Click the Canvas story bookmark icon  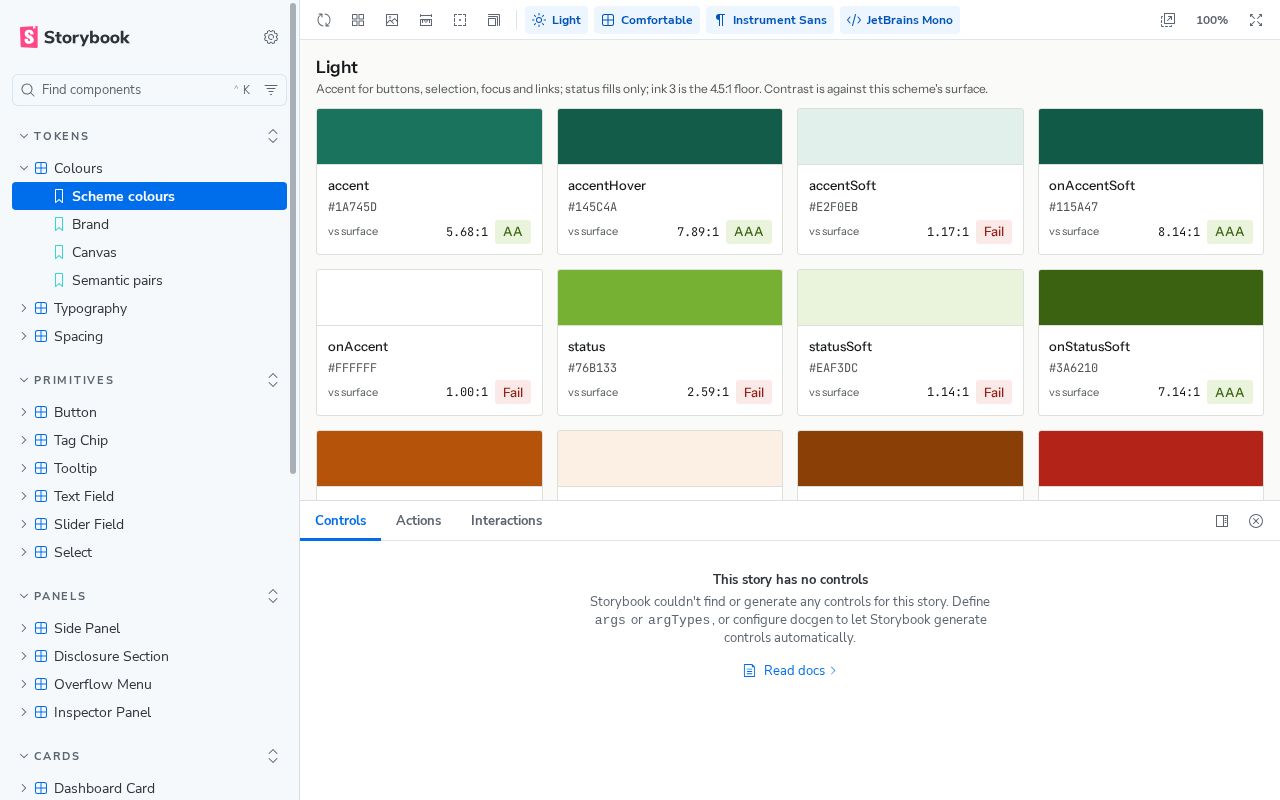(x=59, y=252)
